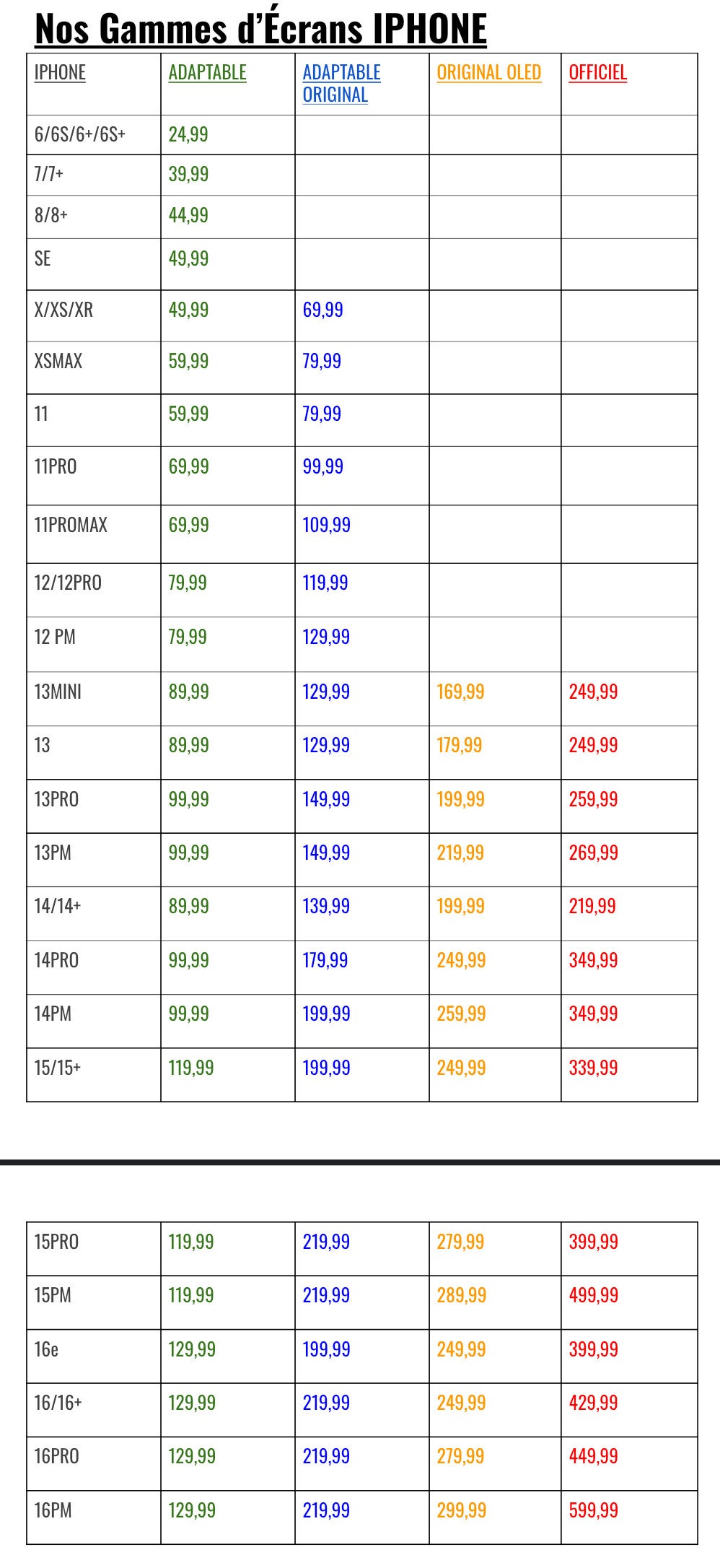Click the 429,99 official price for 16/16+
Screen dimensions: 720x1568
[x=593, y=1403]
